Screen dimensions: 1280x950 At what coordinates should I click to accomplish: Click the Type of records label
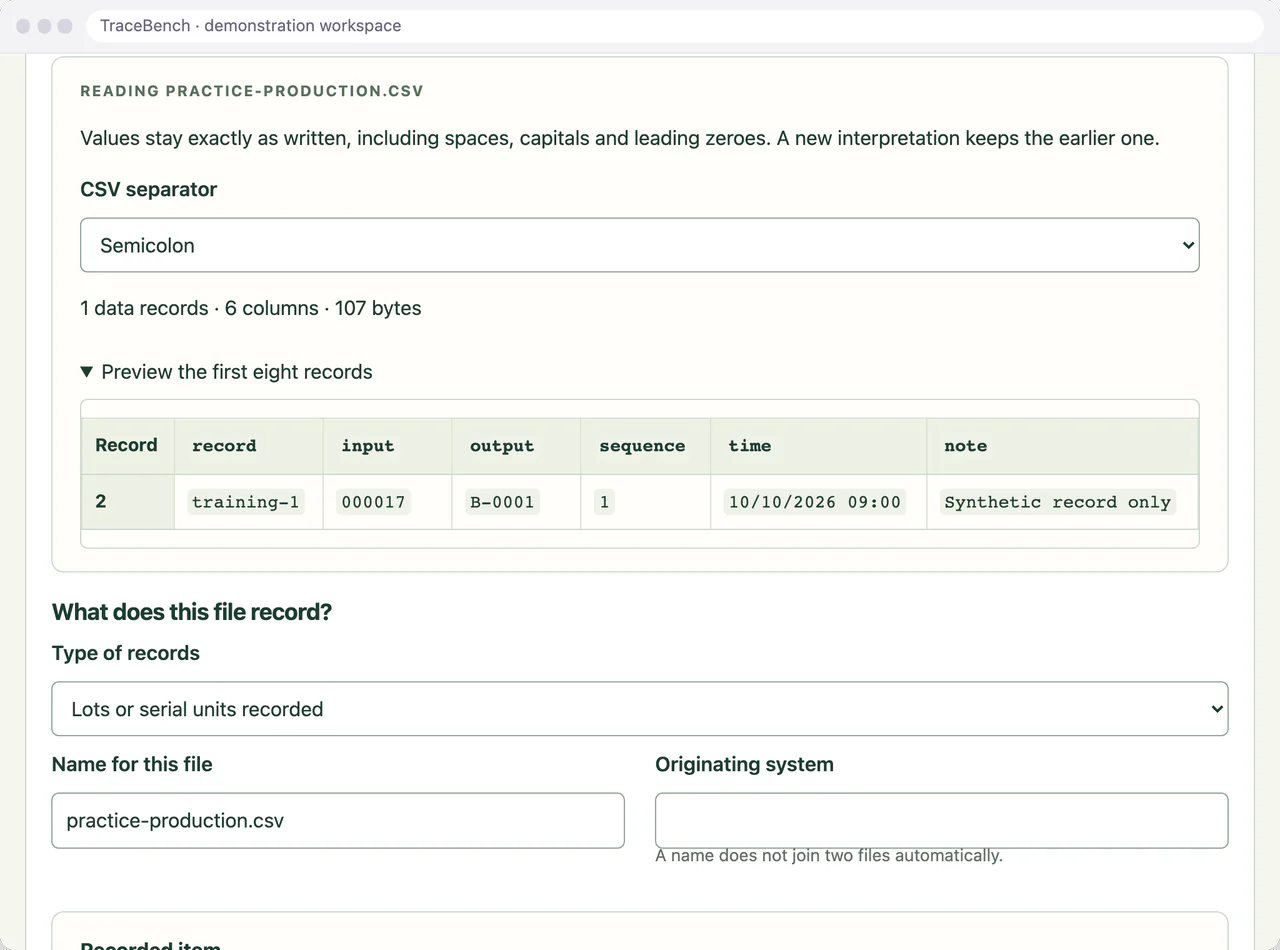tap(125, 653)
